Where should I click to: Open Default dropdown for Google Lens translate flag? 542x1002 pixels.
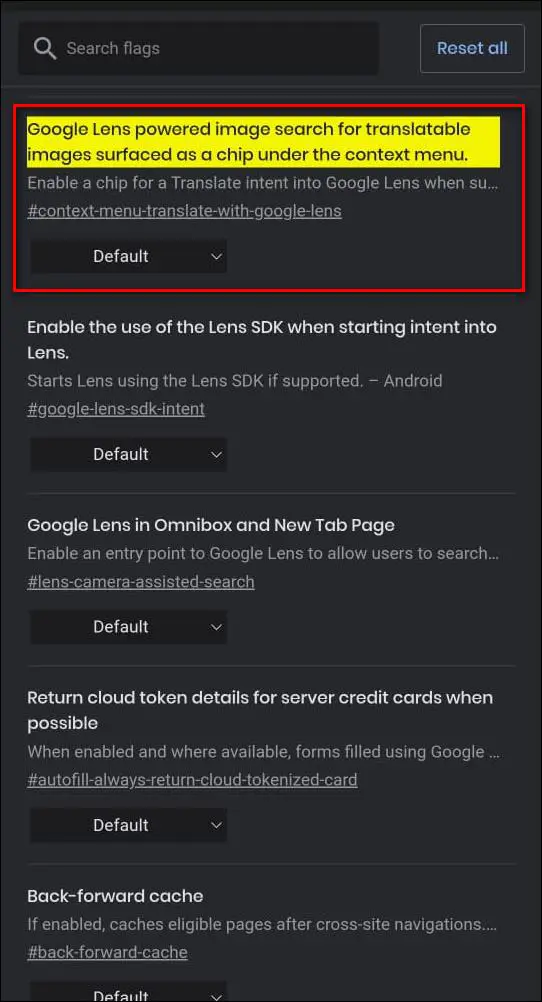128,256
